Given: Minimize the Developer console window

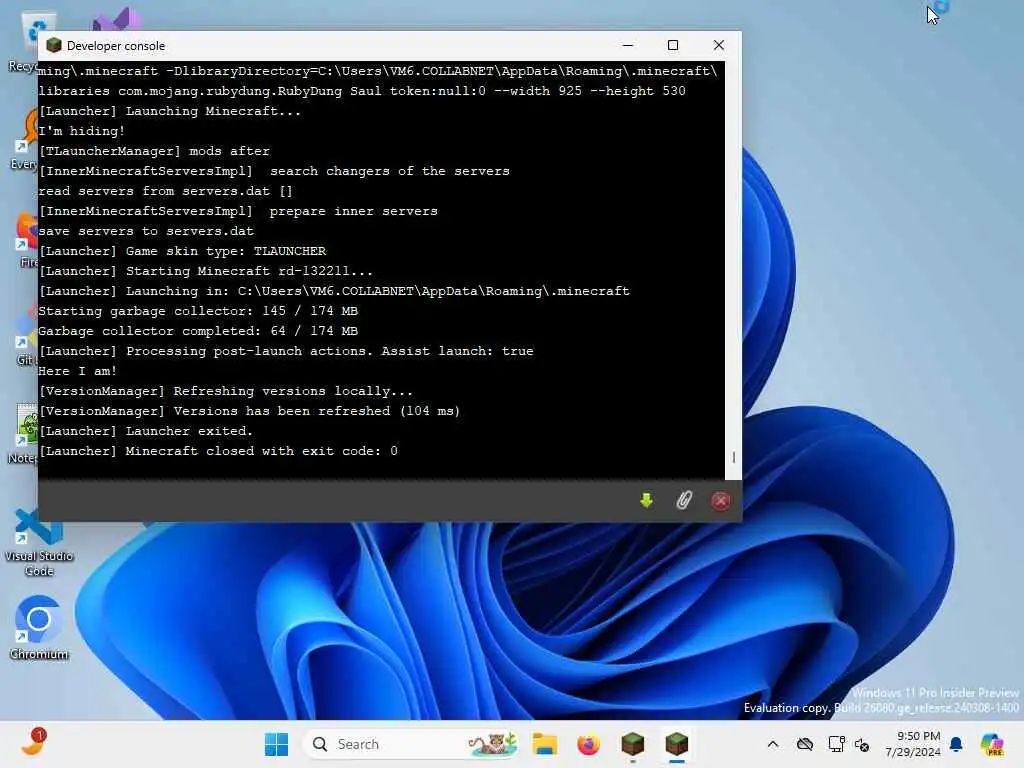Looking at the screenshot, I should (x=628, y=45).
